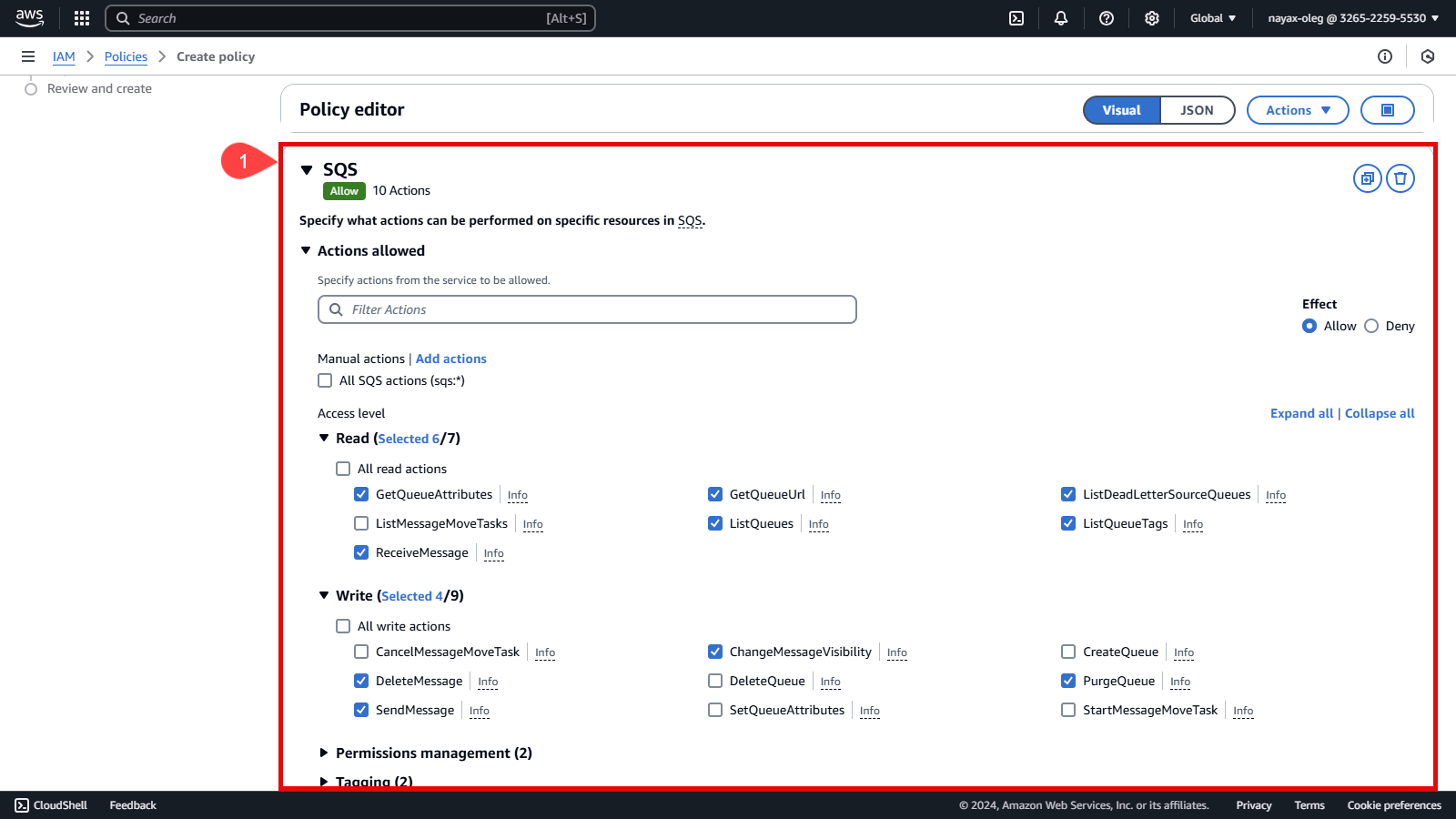Image resolution: width=1456 pixels, height=819 pixels.
Task: Open the info panel icon near breadcrumbs
Action: (1385, 56)
